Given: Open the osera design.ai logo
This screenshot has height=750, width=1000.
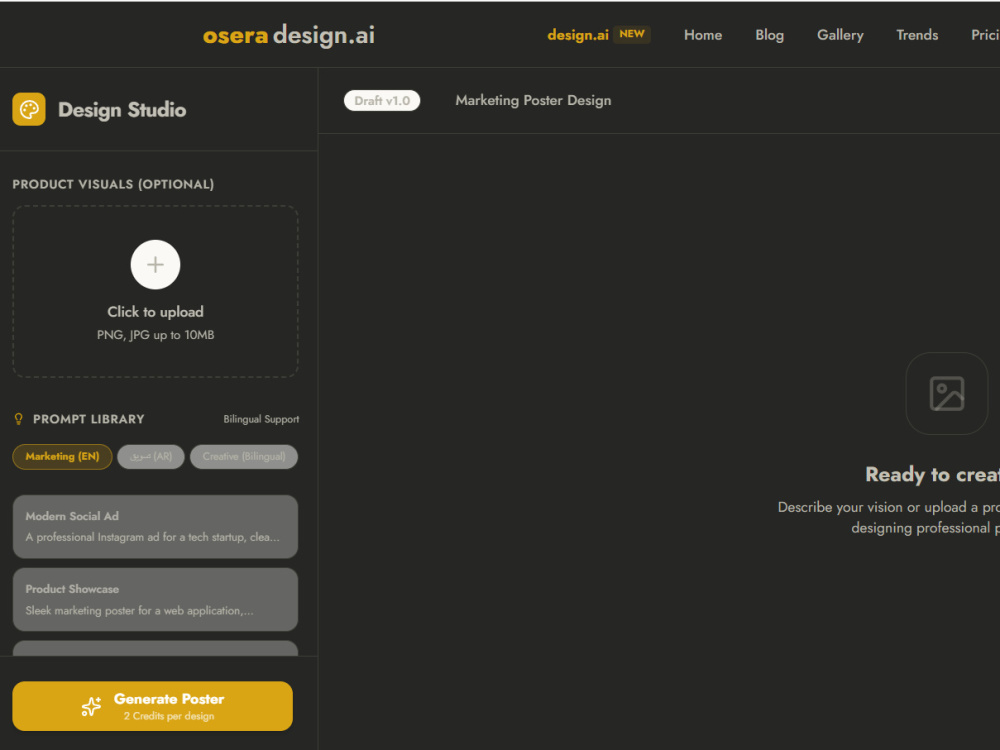Looking at the screenshot, I should coord(288,35).
